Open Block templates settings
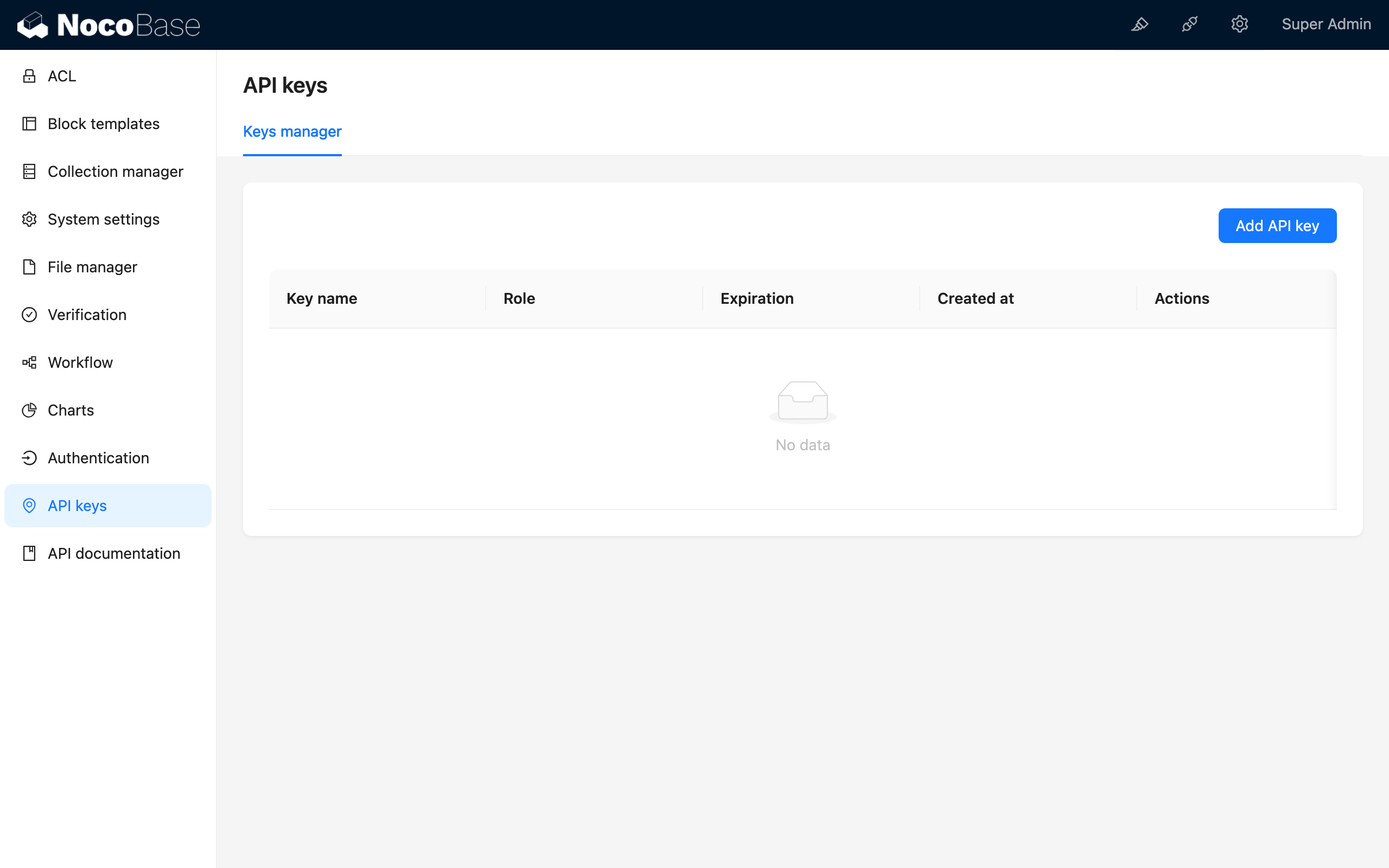Viewport: 1389px width, 868px height. pyautogui.click(x=103, y=124)
